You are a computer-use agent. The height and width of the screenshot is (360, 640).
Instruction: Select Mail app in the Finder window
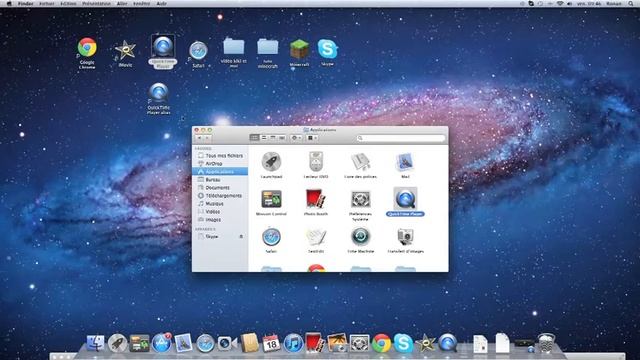[x=405, y=162]
